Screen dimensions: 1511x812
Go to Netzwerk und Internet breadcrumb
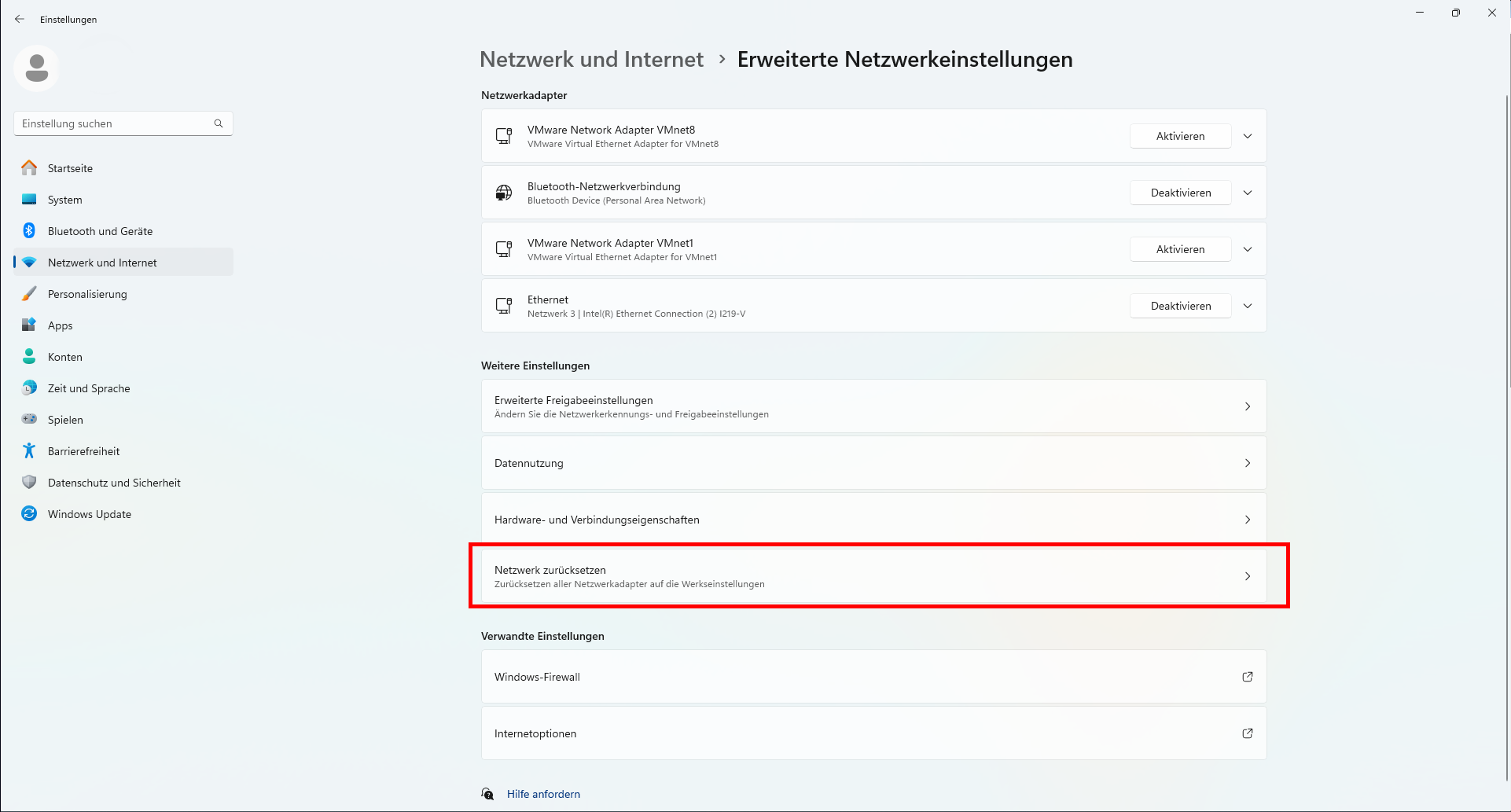pyautogui.click(x=591, y=60)
